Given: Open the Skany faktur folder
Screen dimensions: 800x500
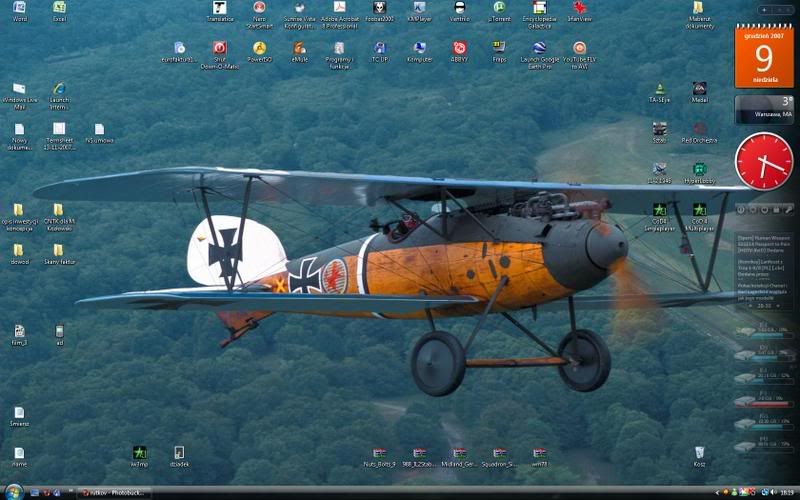Looking at the screenshot, I should [59, 254].
